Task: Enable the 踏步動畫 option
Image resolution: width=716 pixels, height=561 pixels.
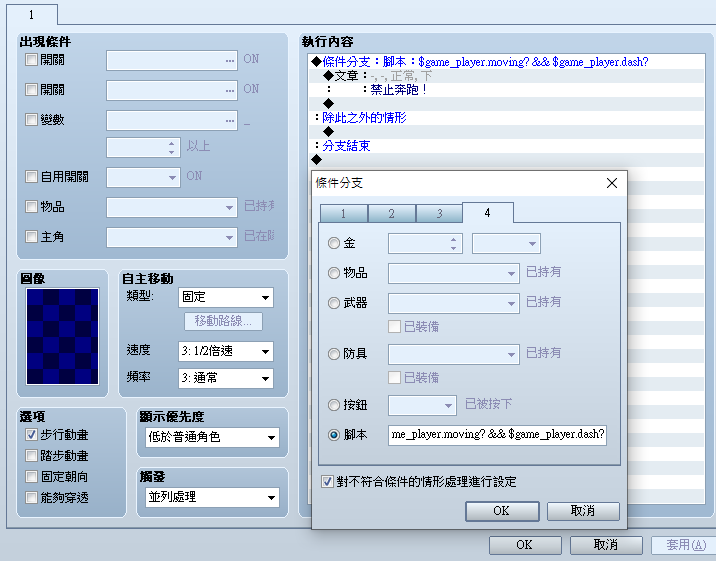Action: coord(31,456)
